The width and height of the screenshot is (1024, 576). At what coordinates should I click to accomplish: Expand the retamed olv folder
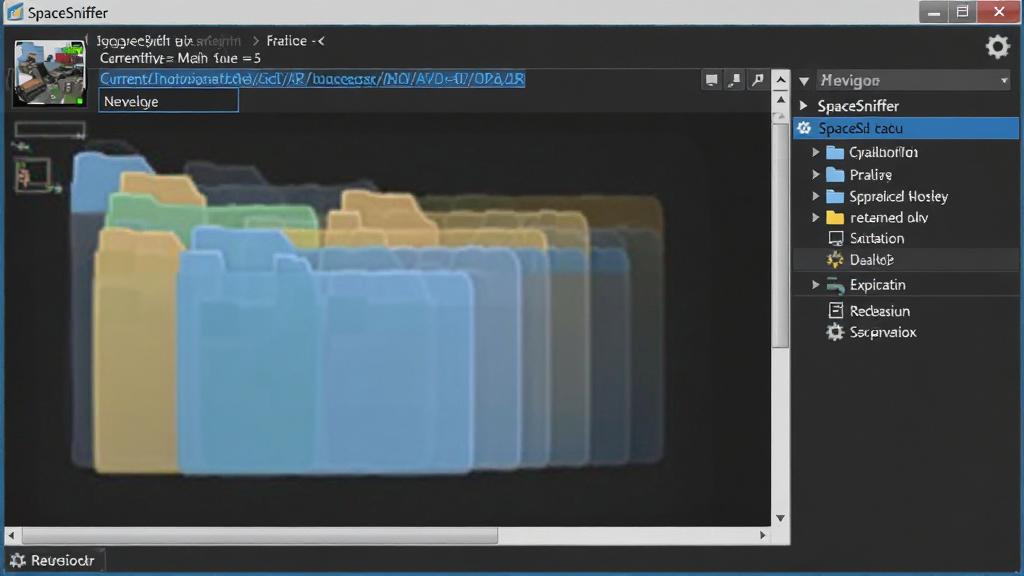[816, 217]
